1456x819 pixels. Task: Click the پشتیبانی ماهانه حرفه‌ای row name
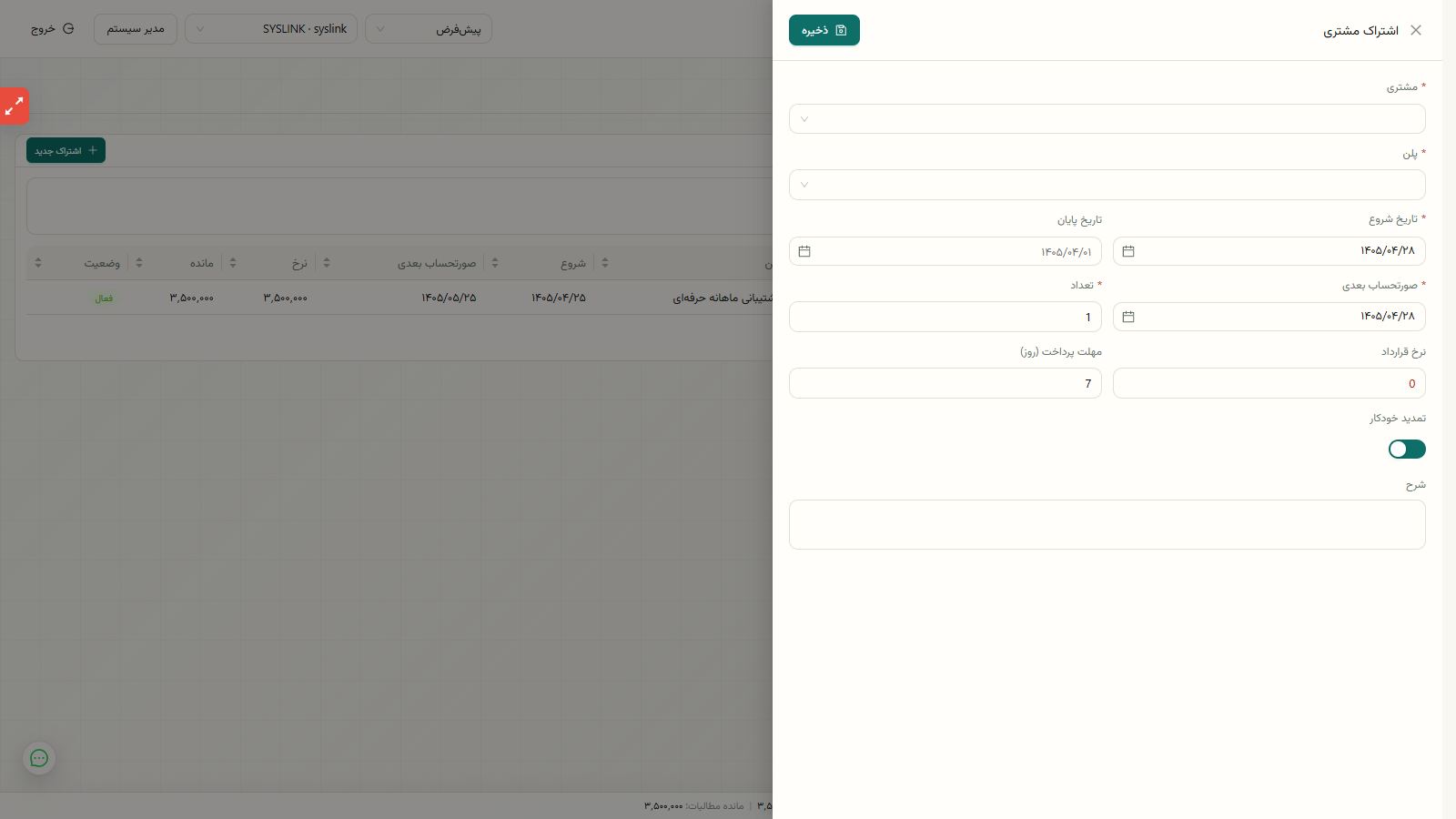tap(723, 298)
